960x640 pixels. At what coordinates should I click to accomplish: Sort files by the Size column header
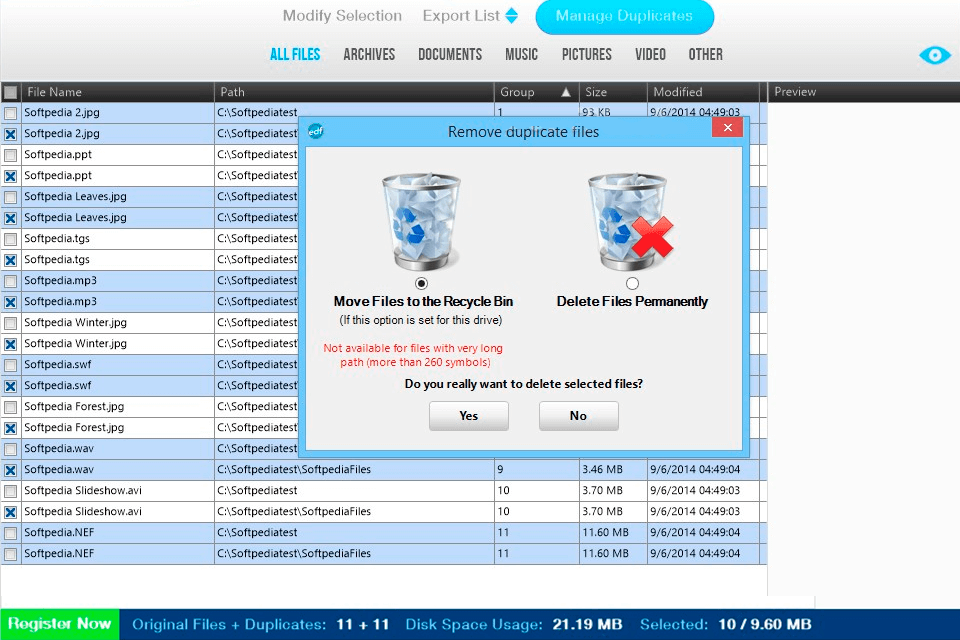point(608,91)
